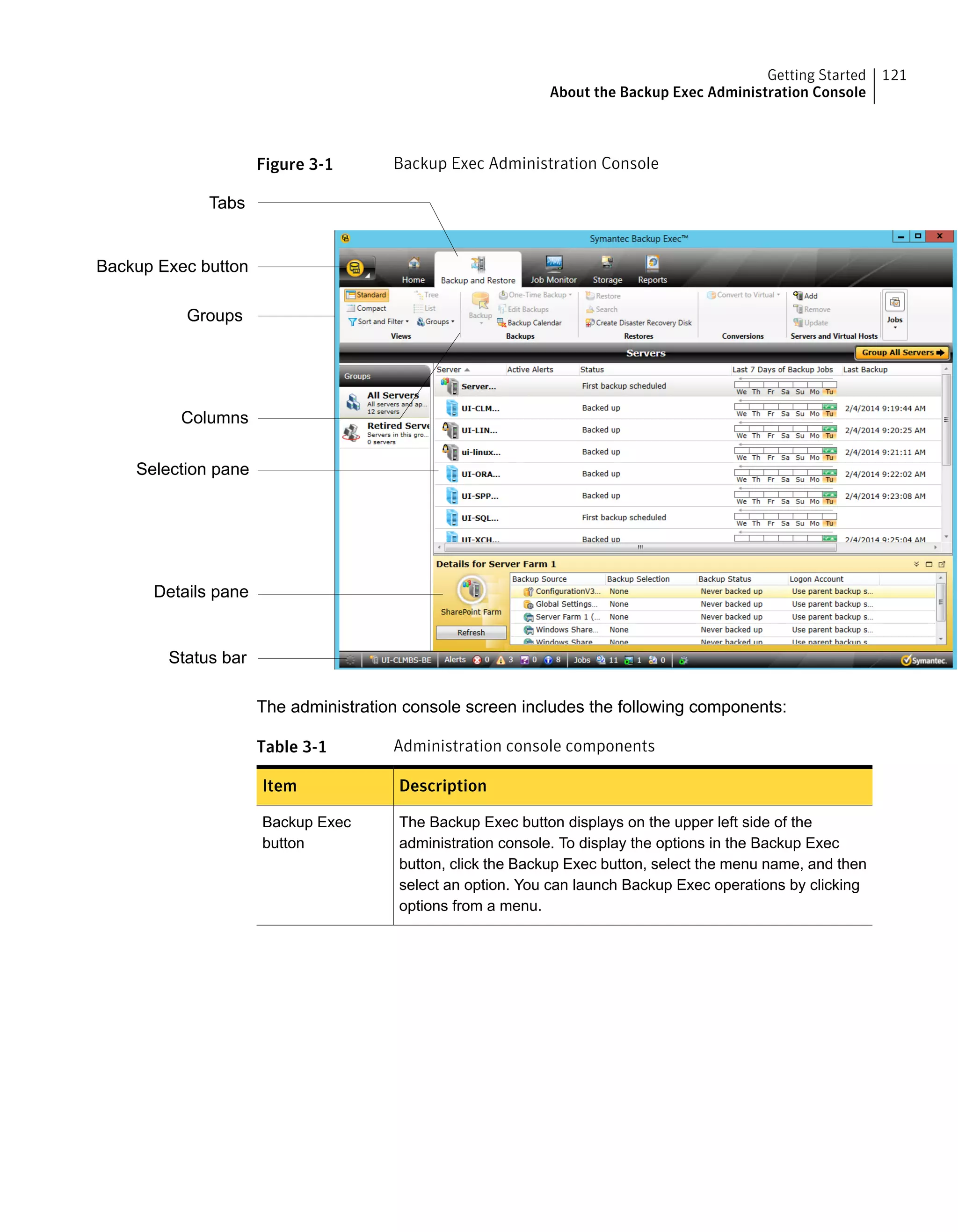Pop out the Details pane
The width and height of the screenshot is (958, 1232).
point(942,565)
